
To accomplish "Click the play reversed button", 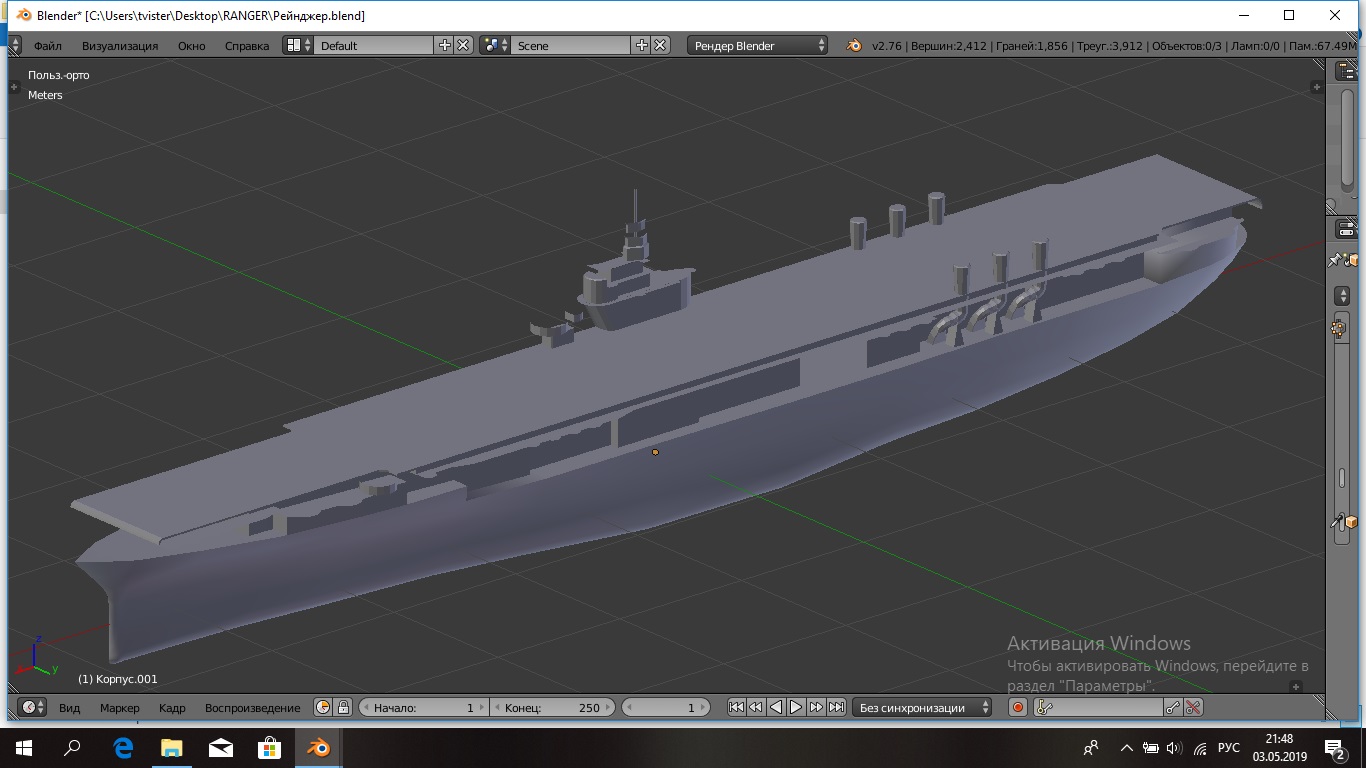I will (776, 707).
